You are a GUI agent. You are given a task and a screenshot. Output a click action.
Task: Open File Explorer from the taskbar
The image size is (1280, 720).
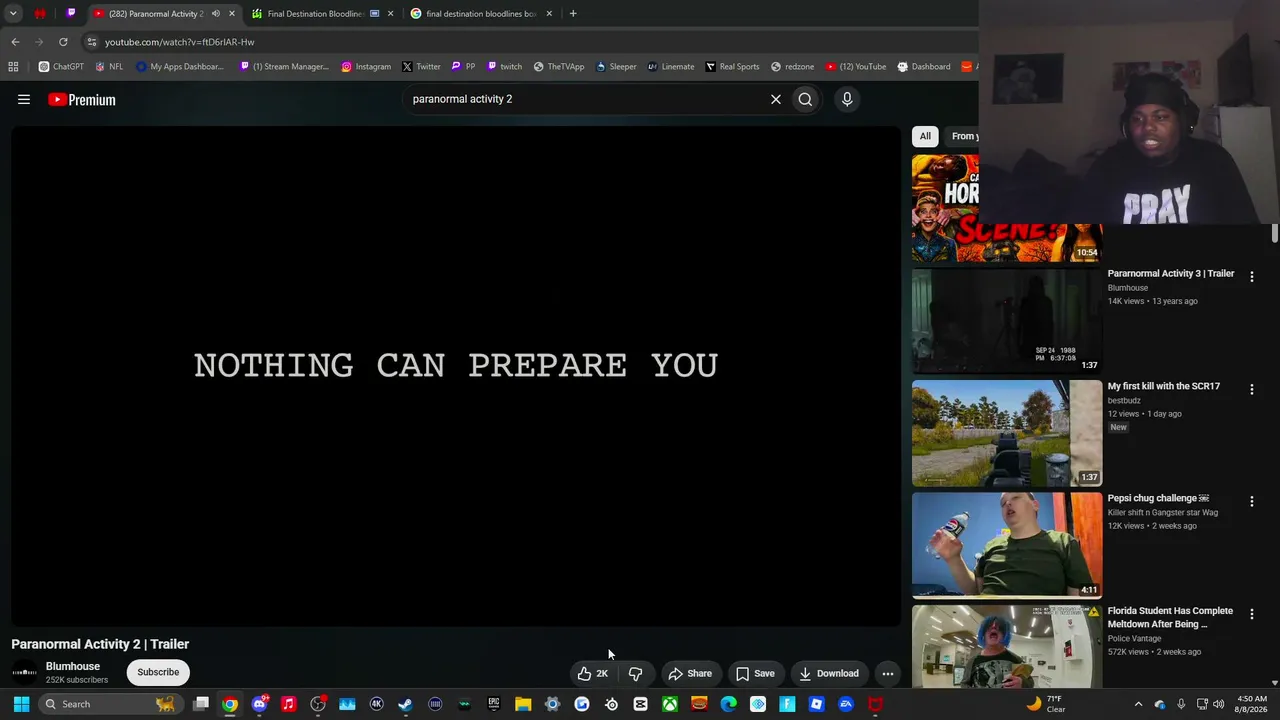(x=523, y=704)
